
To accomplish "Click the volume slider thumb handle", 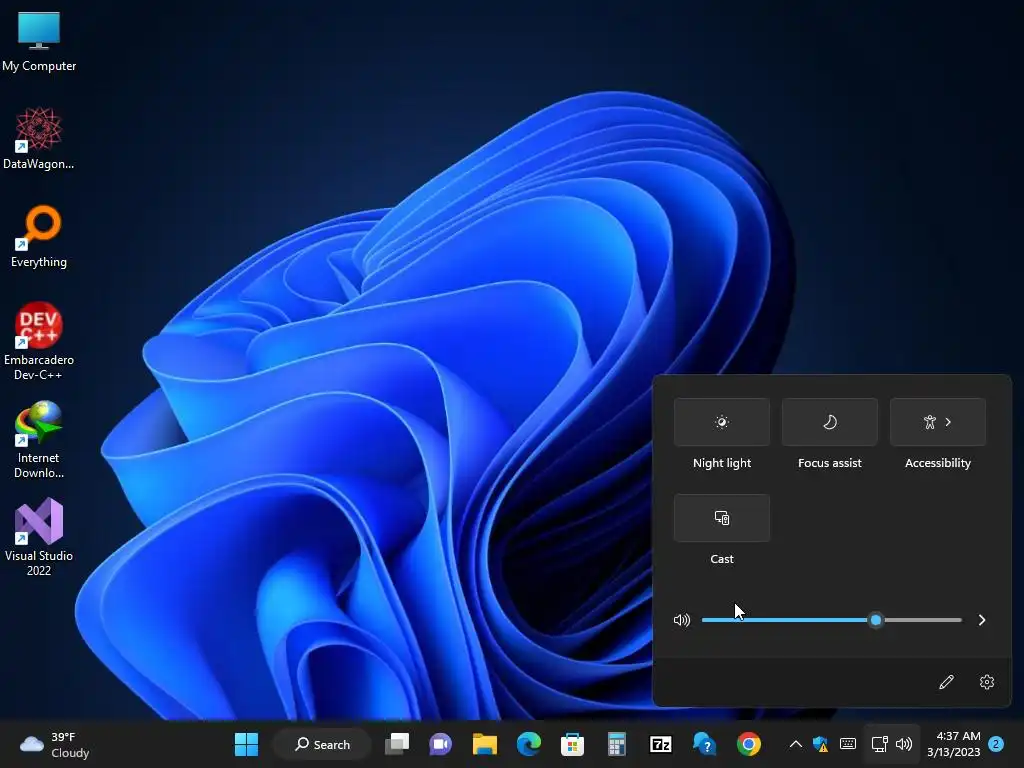I will coord(876,620).
